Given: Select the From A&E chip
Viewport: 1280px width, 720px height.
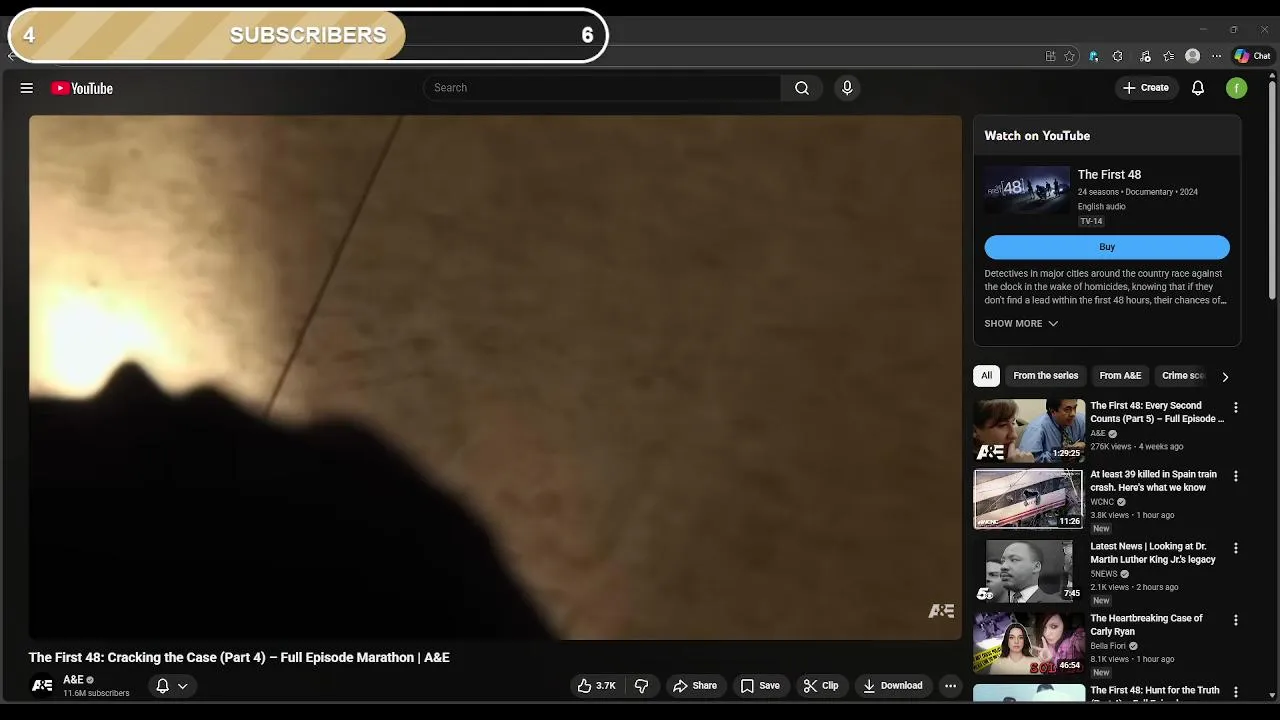Looking at the screenshot, I should (x=1120, y=376).
